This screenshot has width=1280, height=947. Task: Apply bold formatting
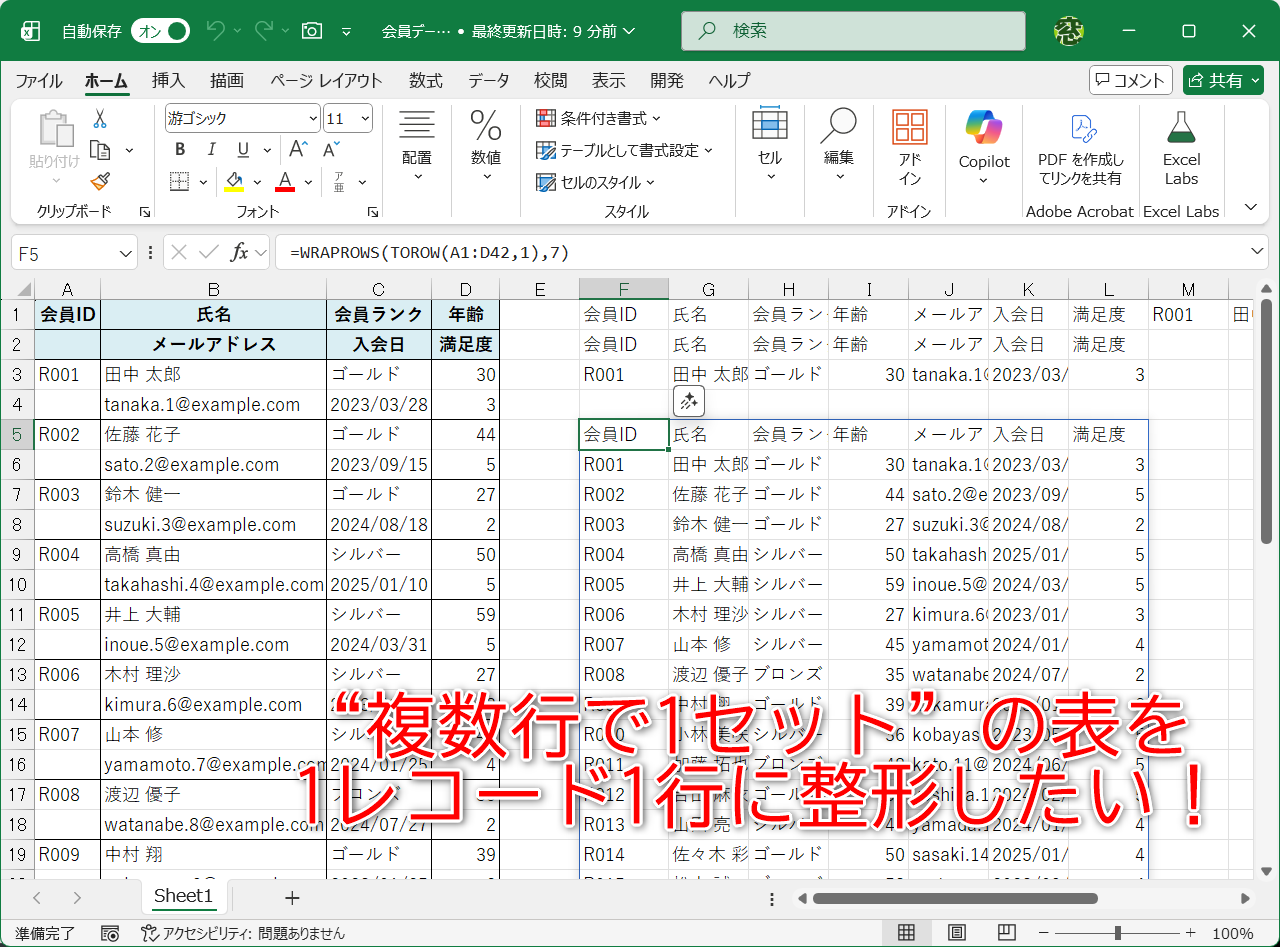(179, 149)
